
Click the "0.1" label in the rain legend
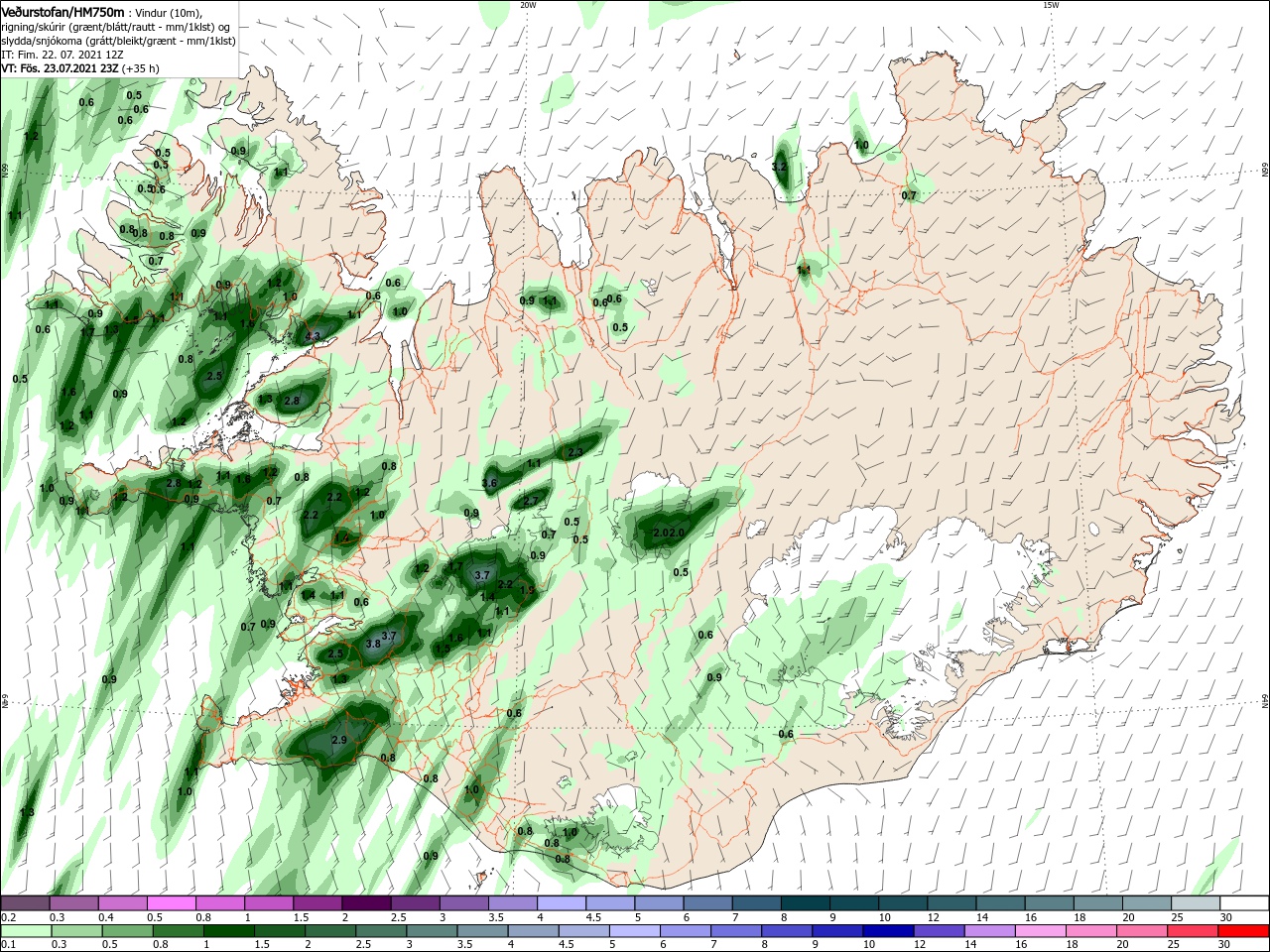click(8, 945)
